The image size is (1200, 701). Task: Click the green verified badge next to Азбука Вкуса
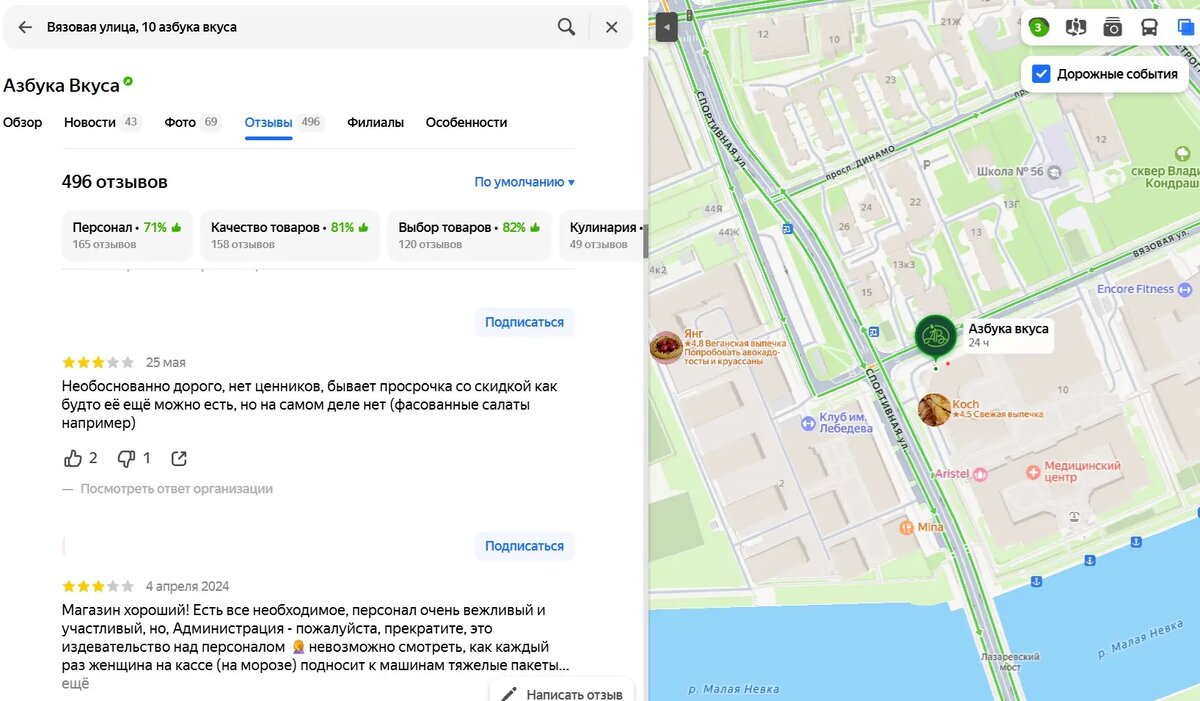(129, 82)
